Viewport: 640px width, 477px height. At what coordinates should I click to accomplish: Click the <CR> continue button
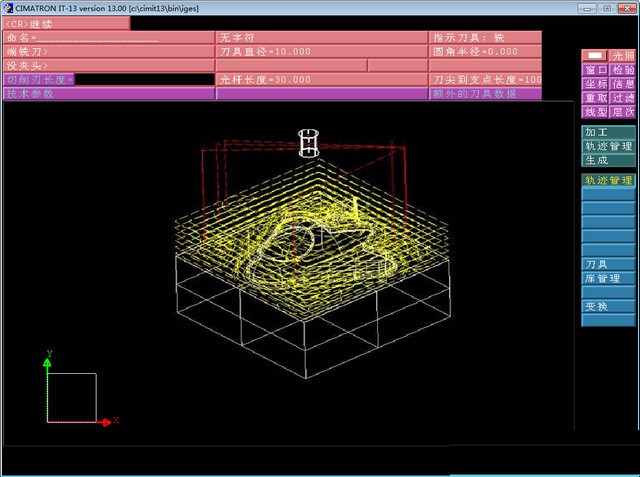[65, 22]
